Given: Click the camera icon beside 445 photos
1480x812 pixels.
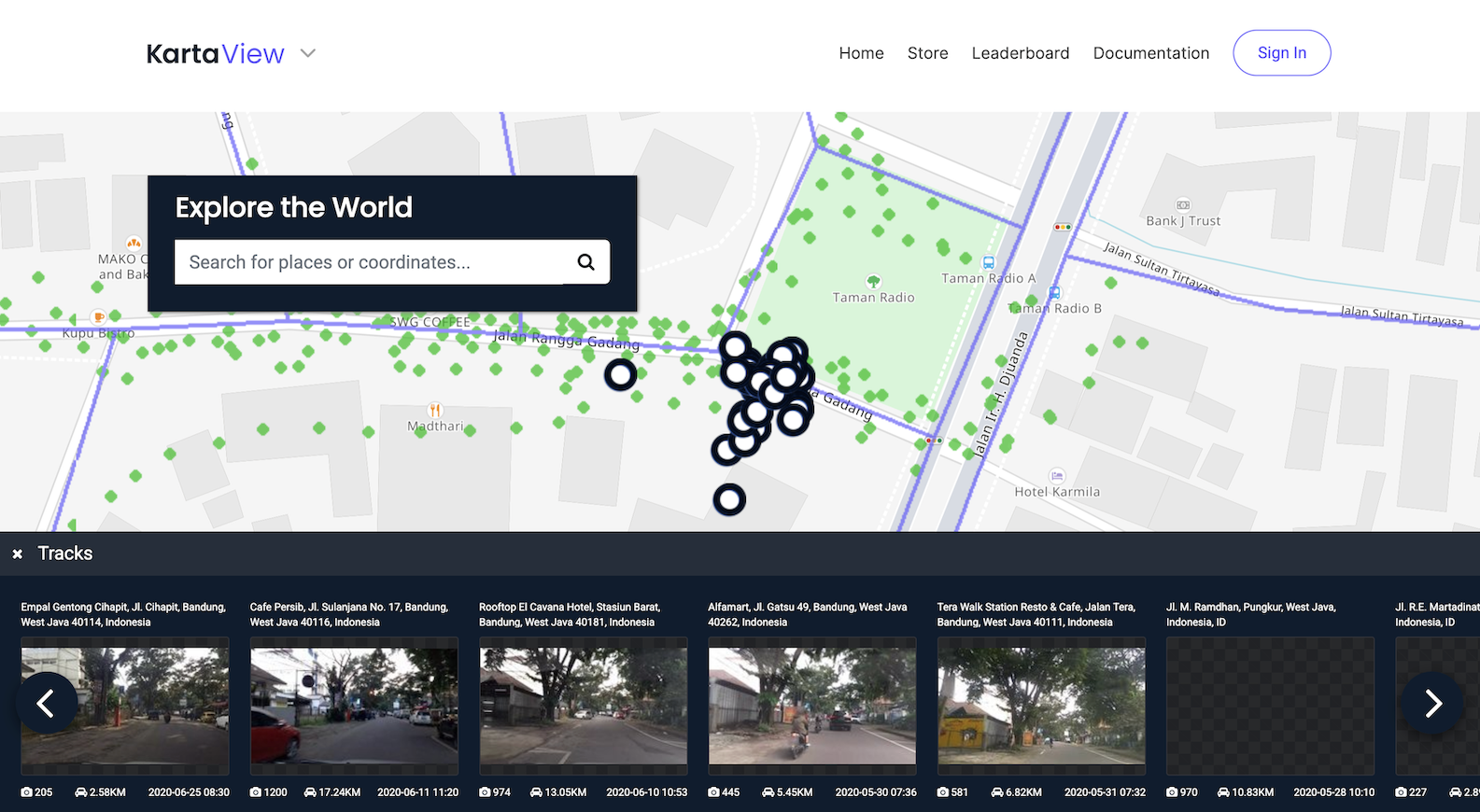Looking at the screenshot, I should click(x=713, y=792).
